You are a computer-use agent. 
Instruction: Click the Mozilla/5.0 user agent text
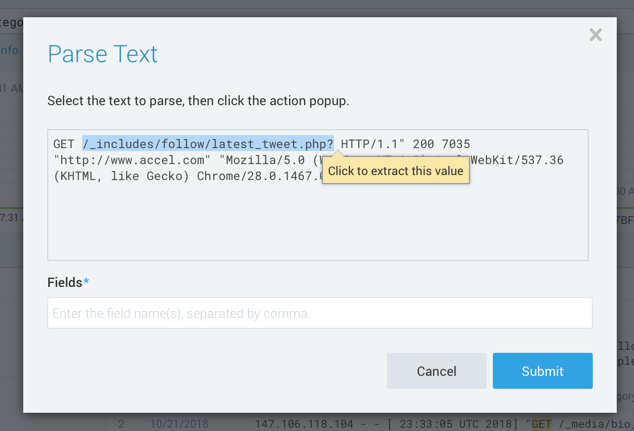click(x=262, y=160)
